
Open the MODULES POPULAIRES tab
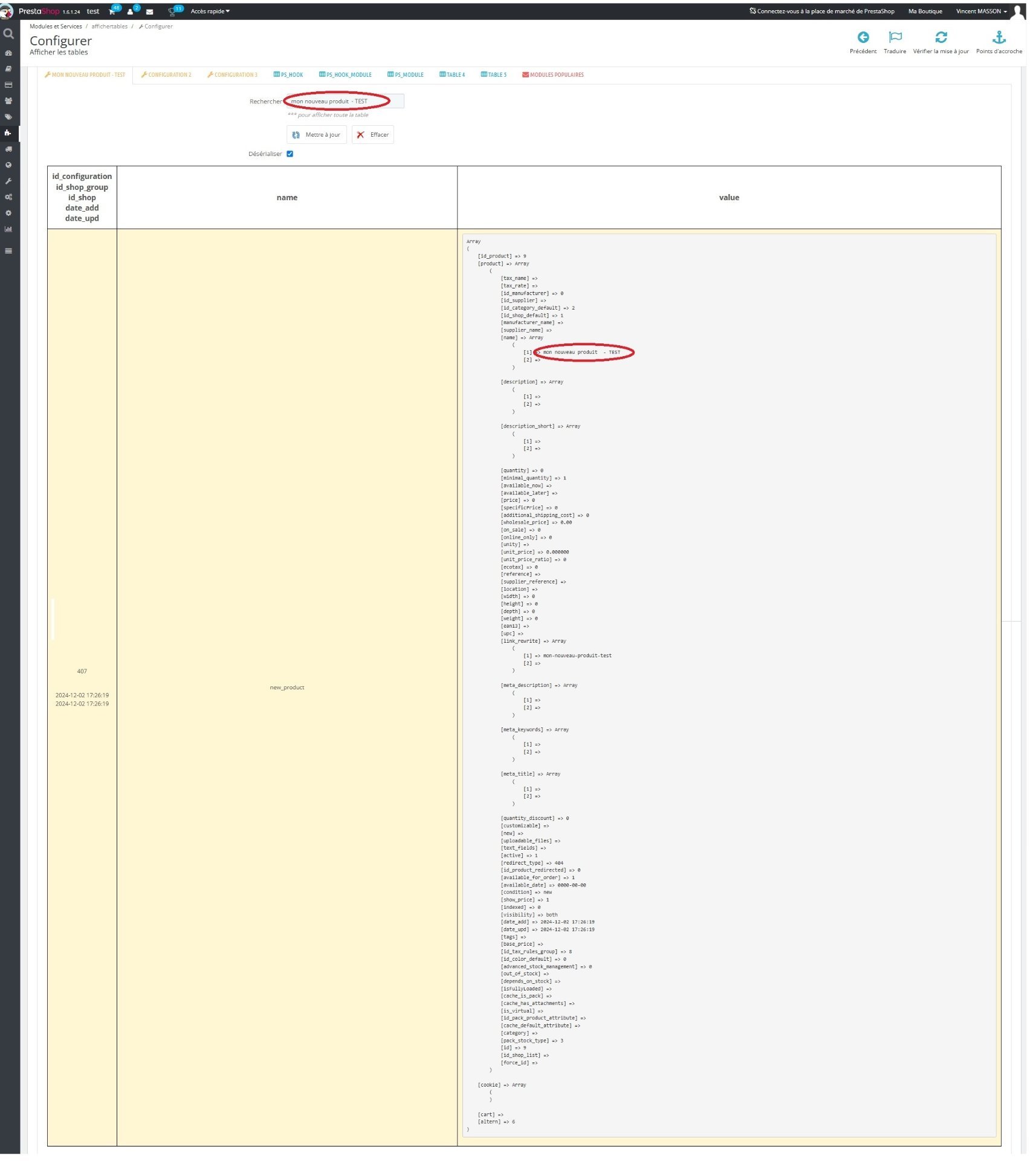(552, 75)
